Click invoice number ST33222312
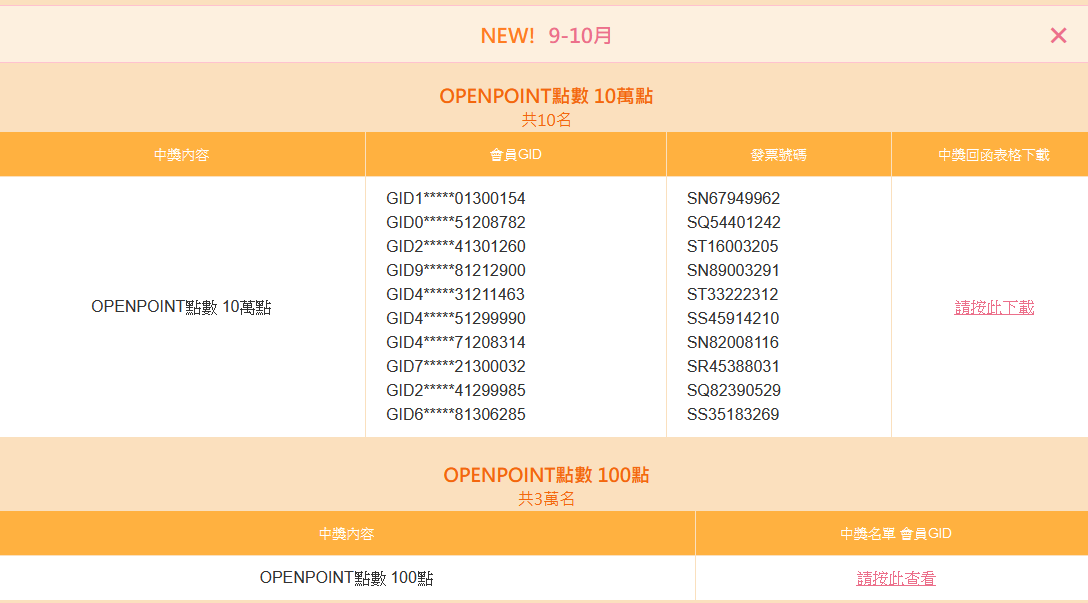1088x603 pixels. tap(732, 294)
